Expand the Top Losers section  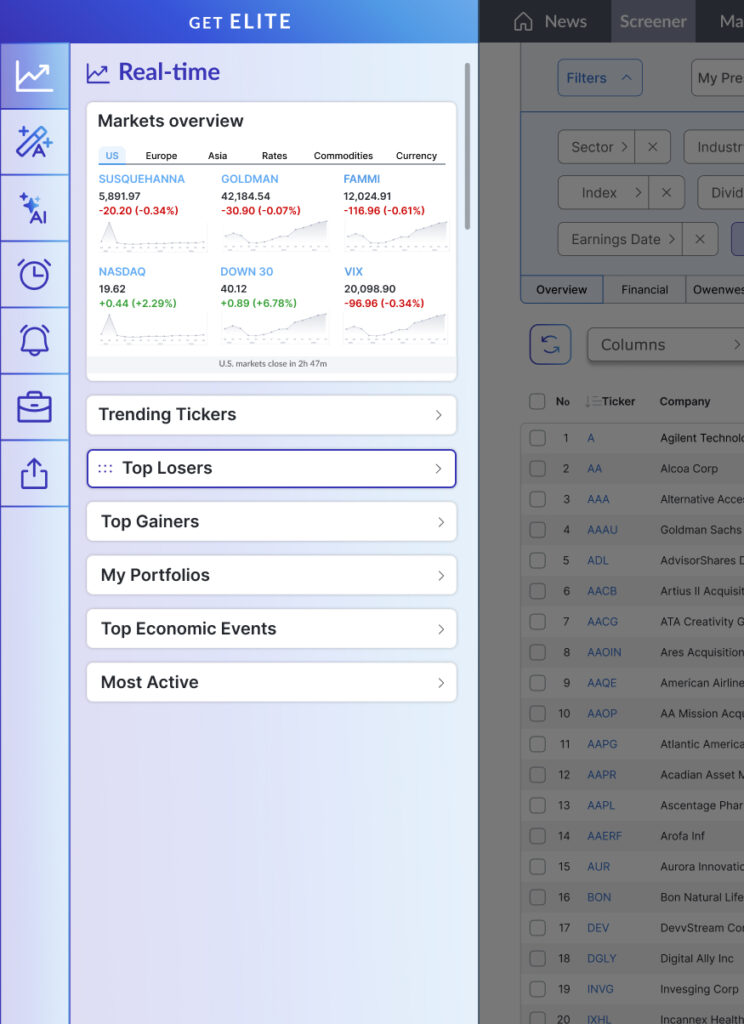click(x=271, y=468)
